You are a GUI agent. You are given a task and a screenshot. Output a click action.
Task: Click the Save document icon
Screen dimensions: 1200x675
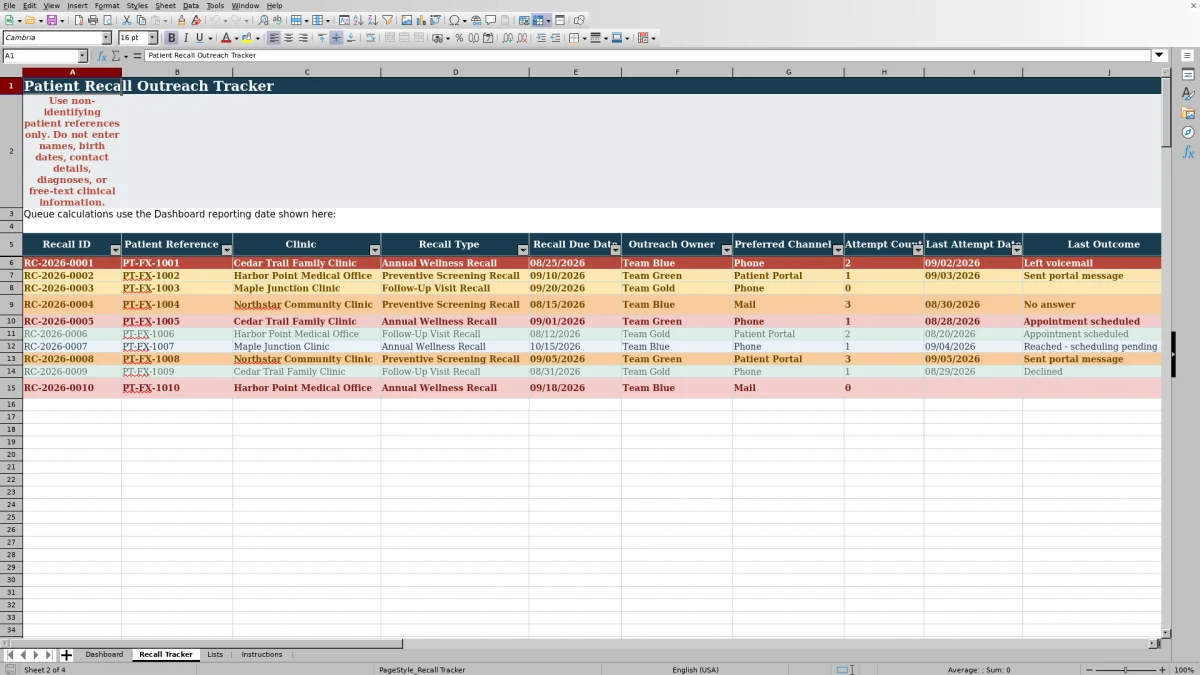click(51, 20)
